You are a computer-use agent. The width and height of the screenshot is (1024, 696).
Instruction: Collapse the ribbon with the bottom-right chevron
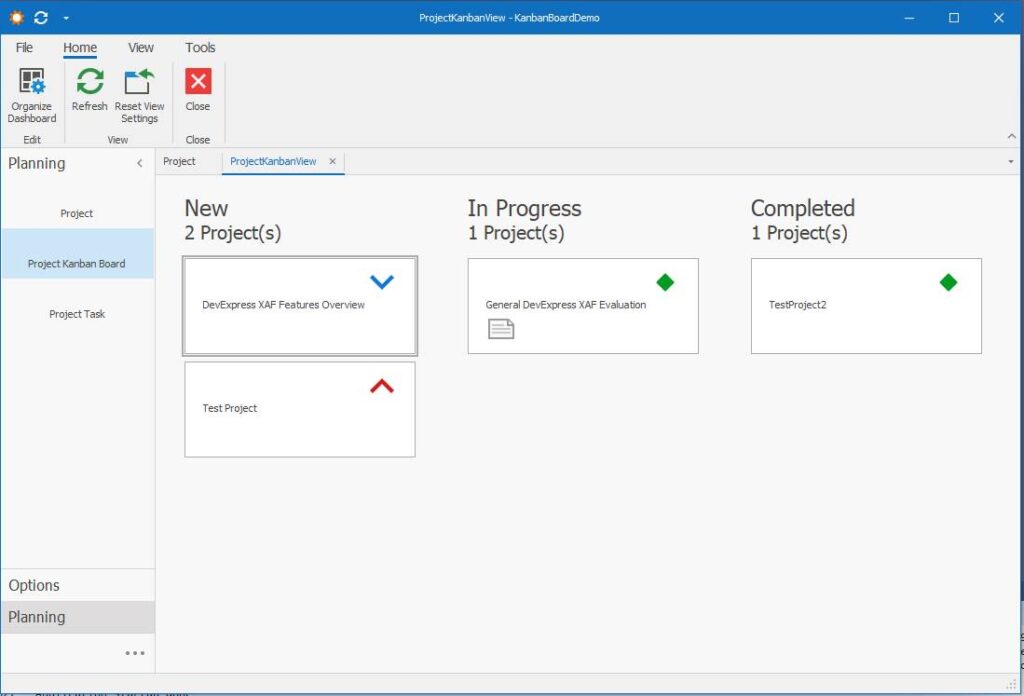(1010, 137)
